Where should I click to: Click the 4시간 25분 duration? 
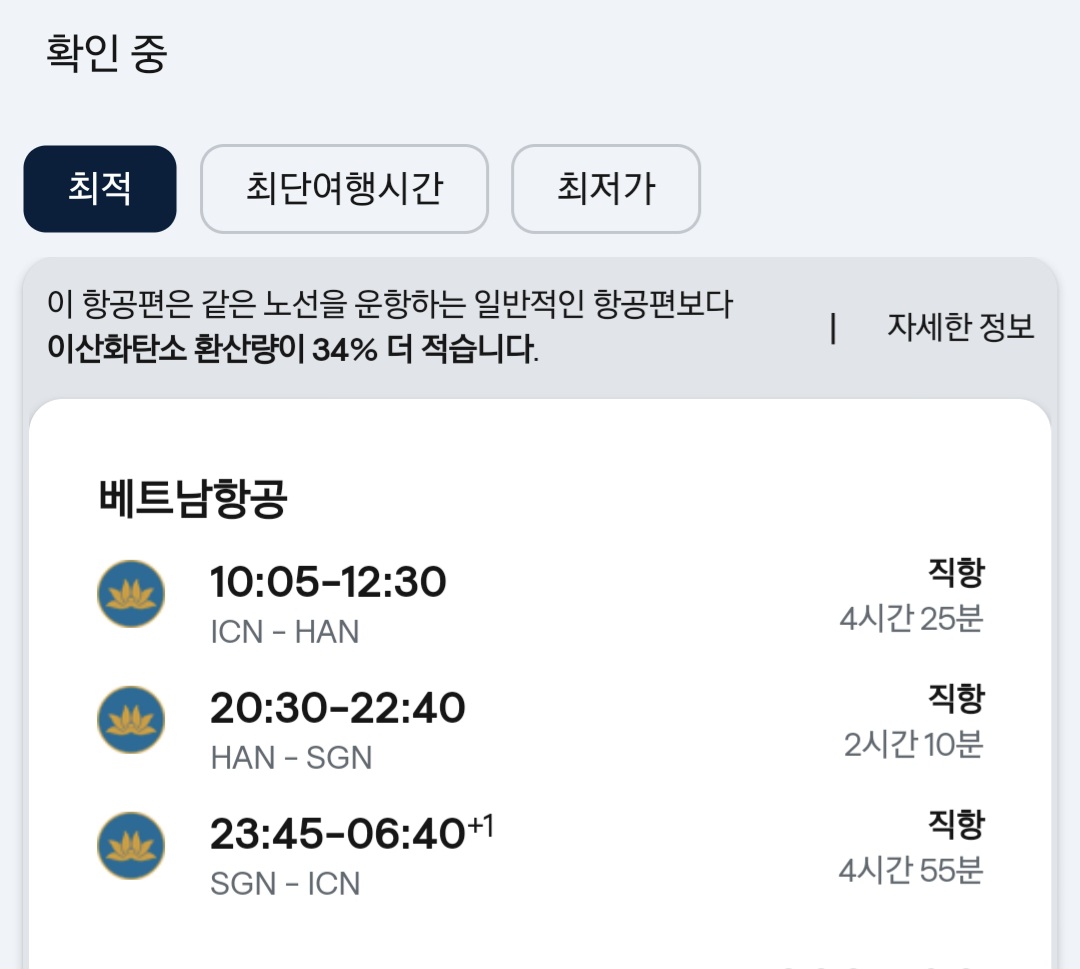point(911,619)
